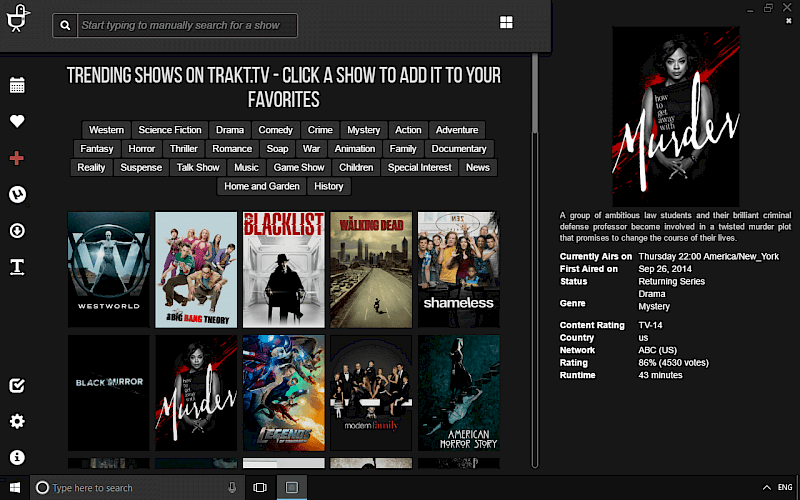
Task: Select the Drama genre filter
Action: pyautogui.click(x=230, y=130)
